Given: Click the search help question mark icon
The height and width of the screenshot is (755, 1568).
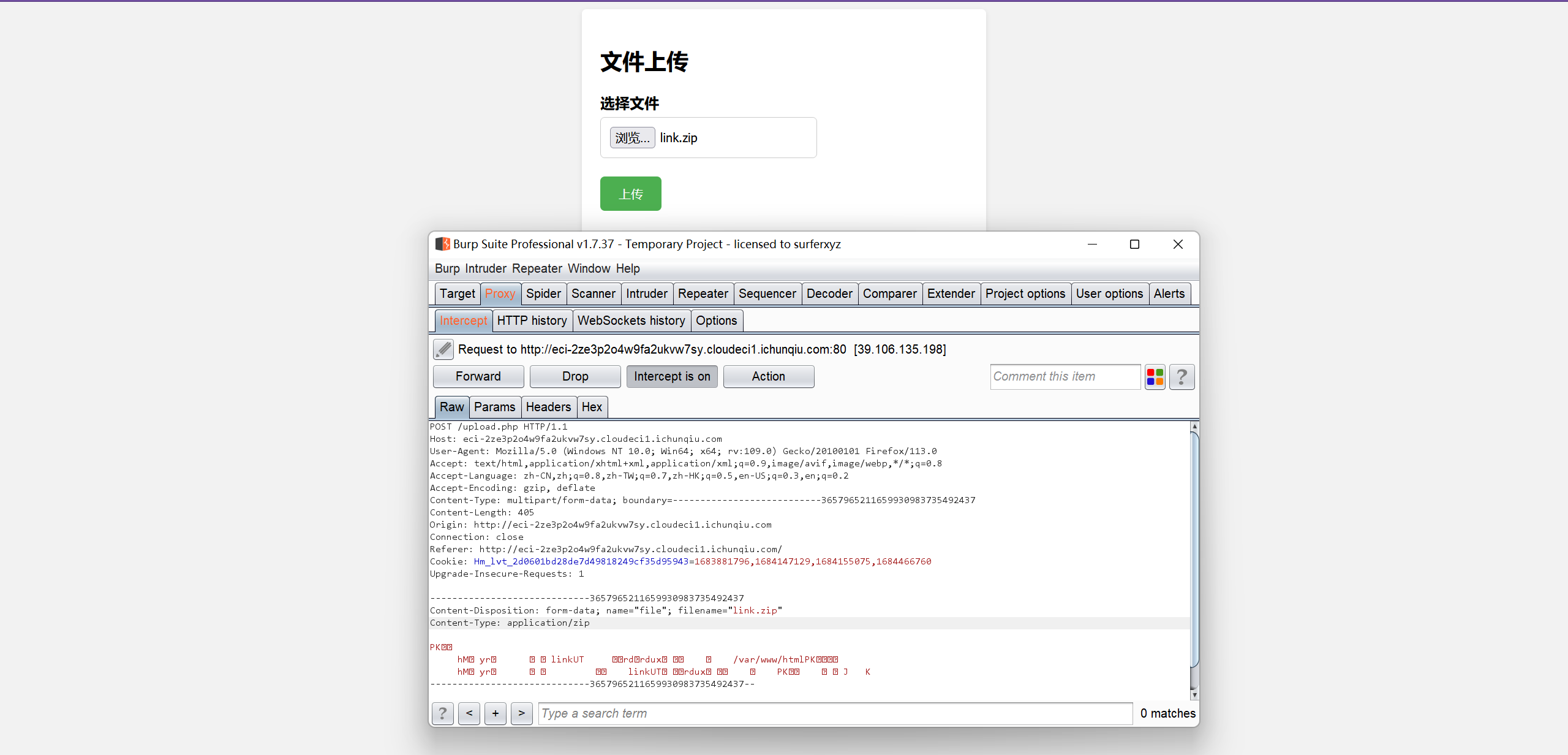Looking at the screenshot, I should pyautogui.click(x=442, y=713).
